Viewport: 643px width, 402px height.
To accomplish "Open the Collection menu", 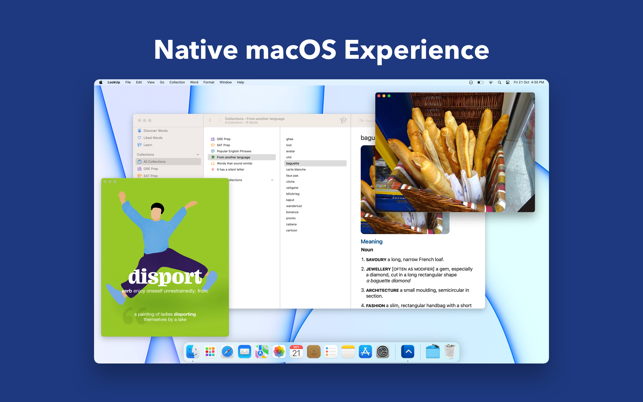I will coord(177,82).
